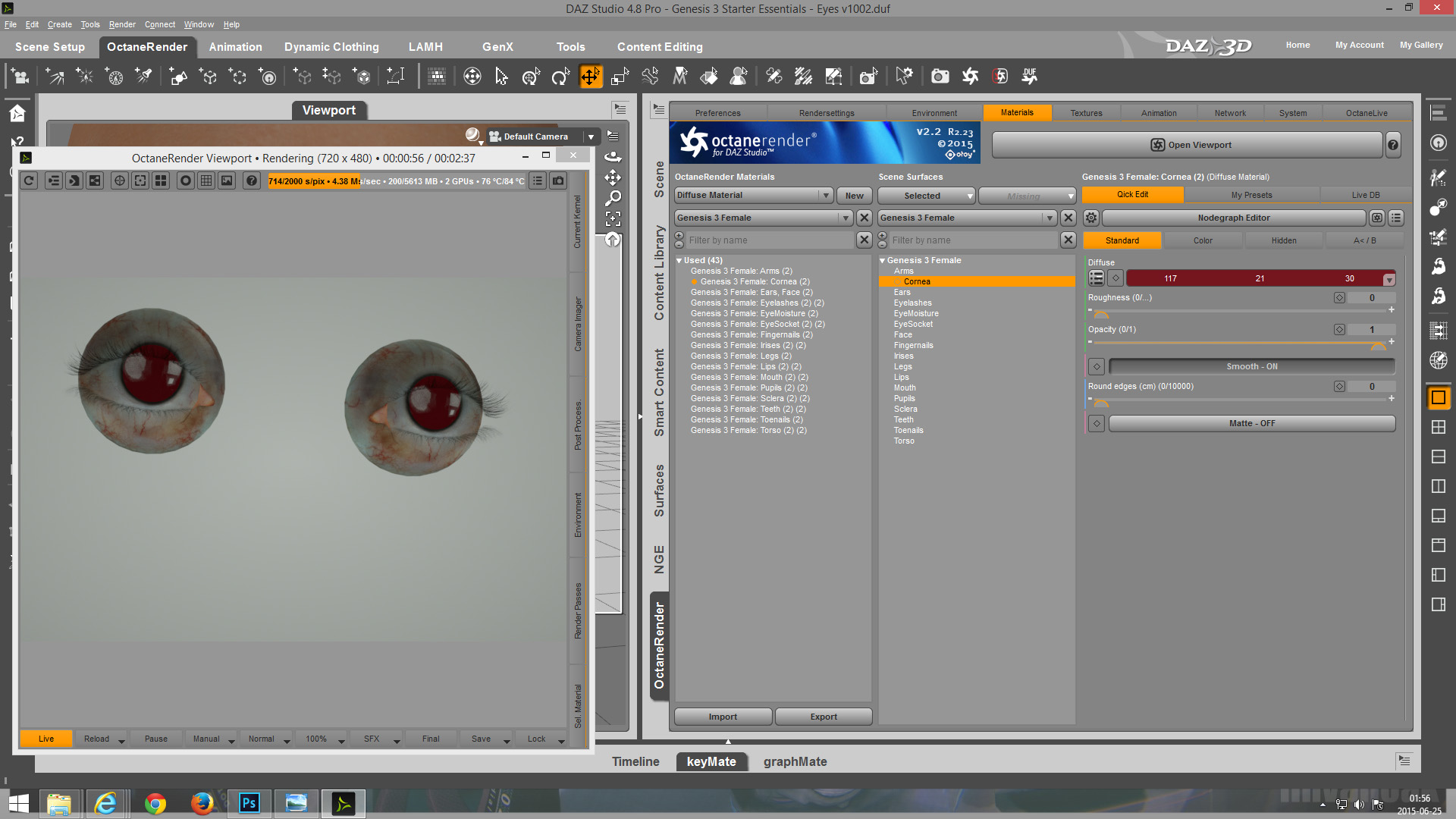1456x819 pixels.
Task: Toggle the Smooth - ON button
Action: pyautogui.click(x=1251, y=366)
